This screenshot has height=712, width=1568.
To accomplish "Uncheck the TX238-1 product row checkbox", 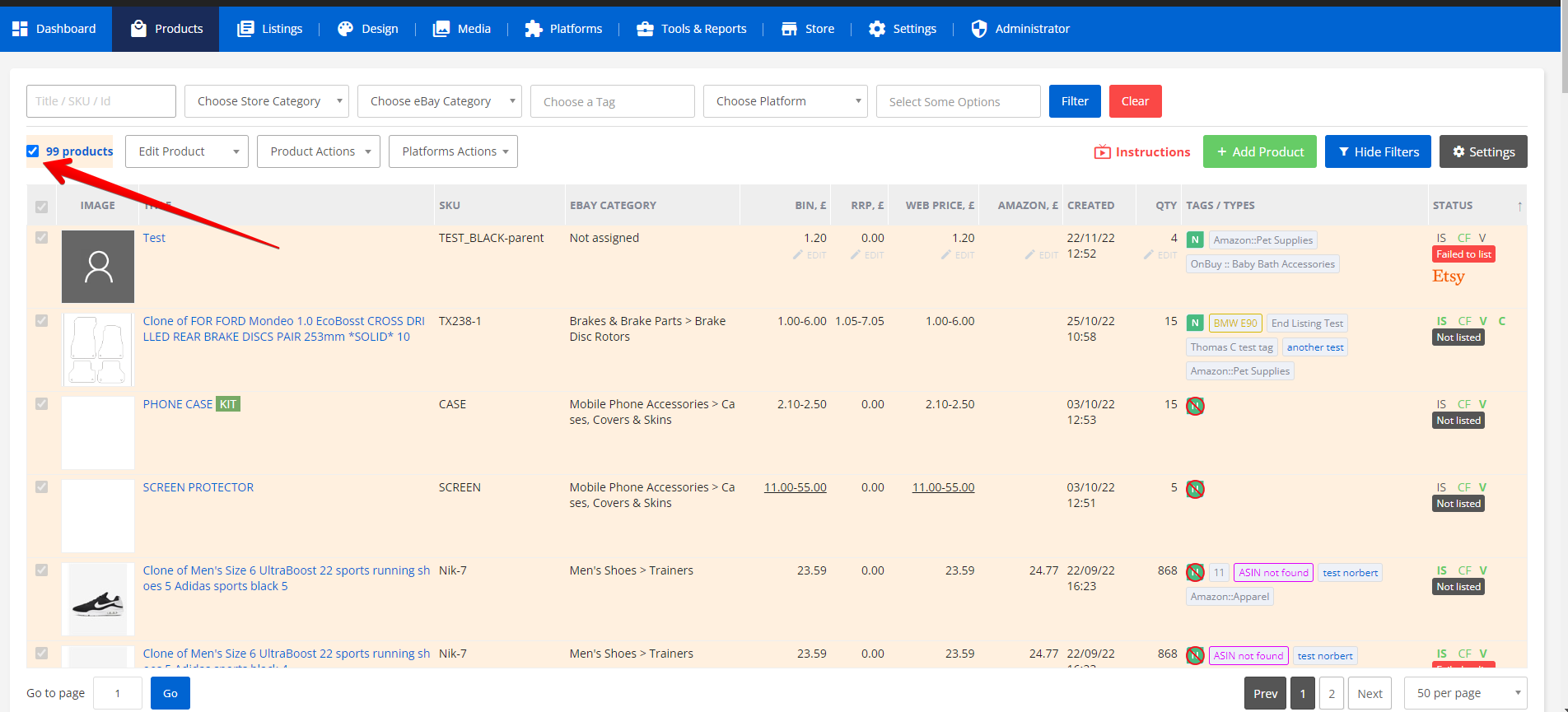I will (42, 321).
